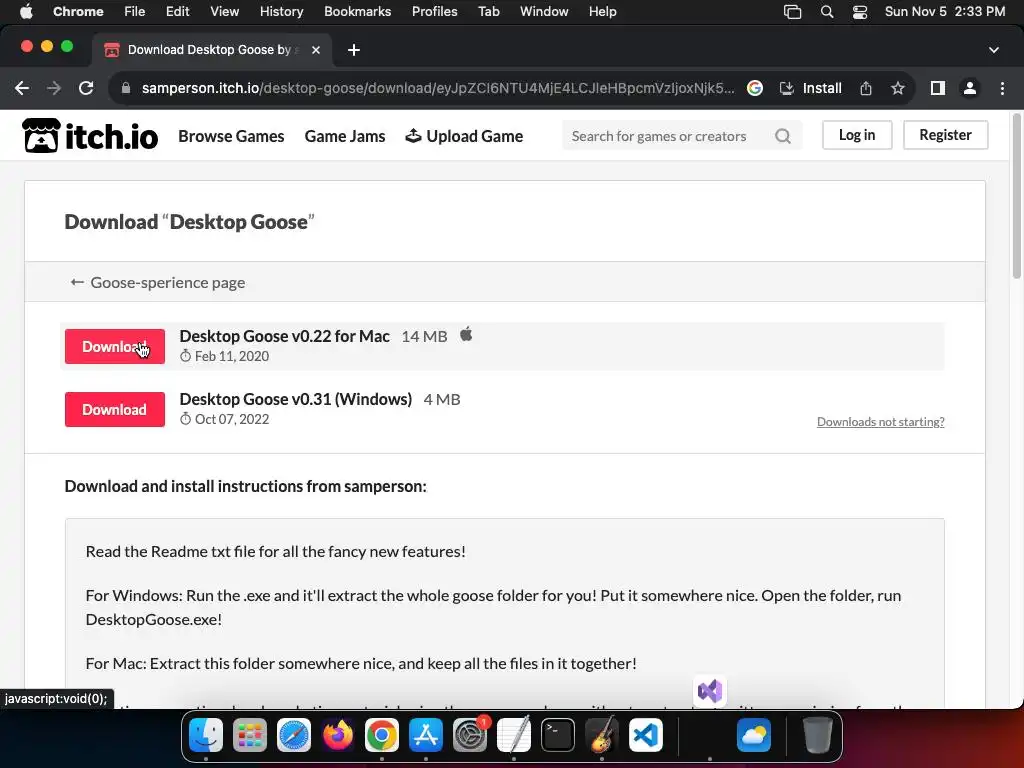This screenshot has width=1024, height=768.
Task: Close the Download Desktop Goose tab
Action: (316, 50)
